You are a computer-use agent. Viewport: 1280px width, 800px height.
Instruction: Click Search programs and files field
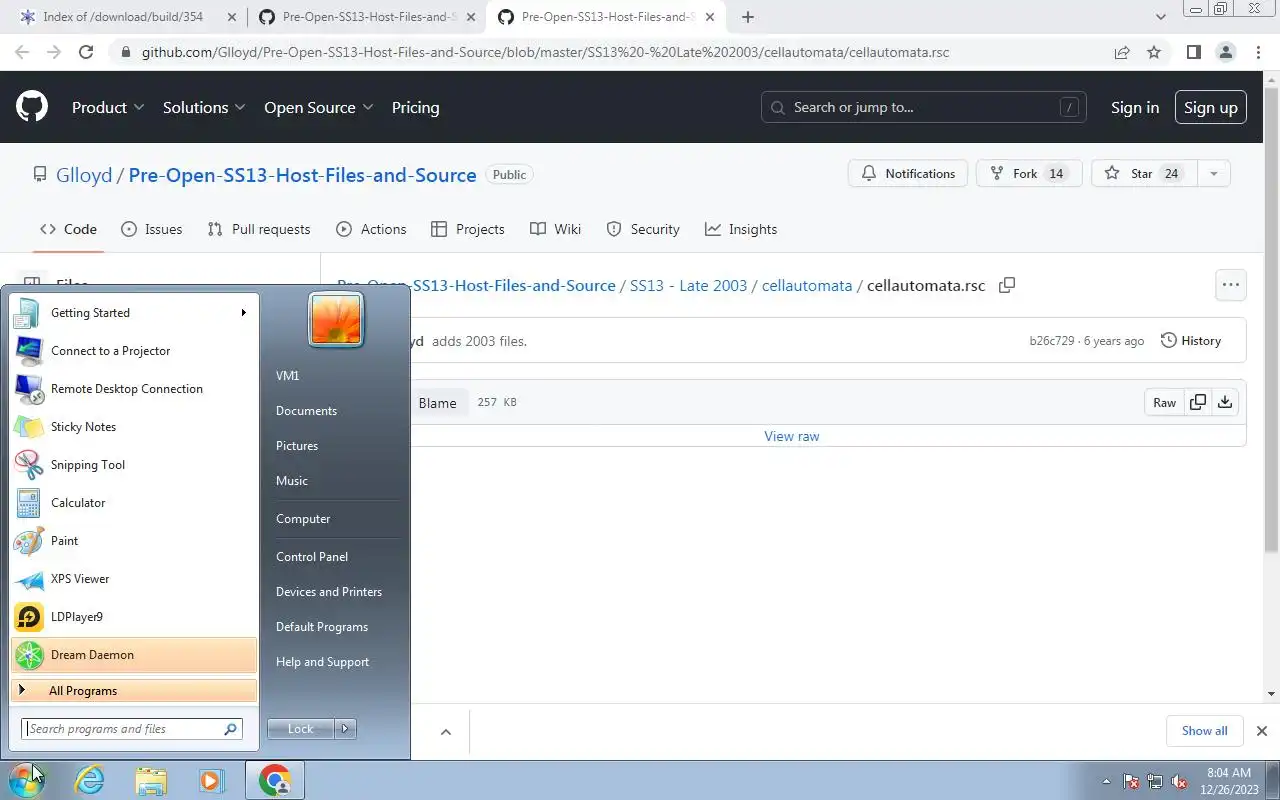pos(132,729)
